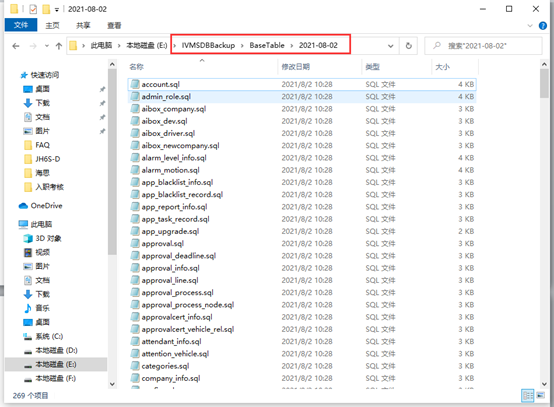The image size is (554, 407).
Task: Open quick access toolbar customize dropdown
Action: pos(57,10)
